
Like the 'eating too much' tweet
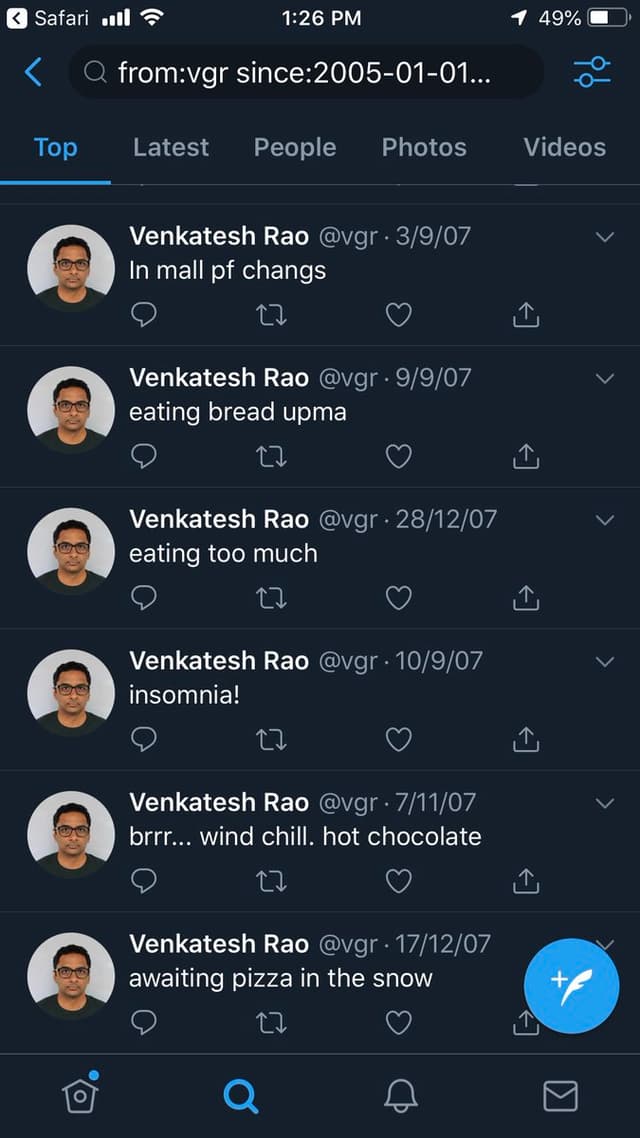click(x=398, y=597)
